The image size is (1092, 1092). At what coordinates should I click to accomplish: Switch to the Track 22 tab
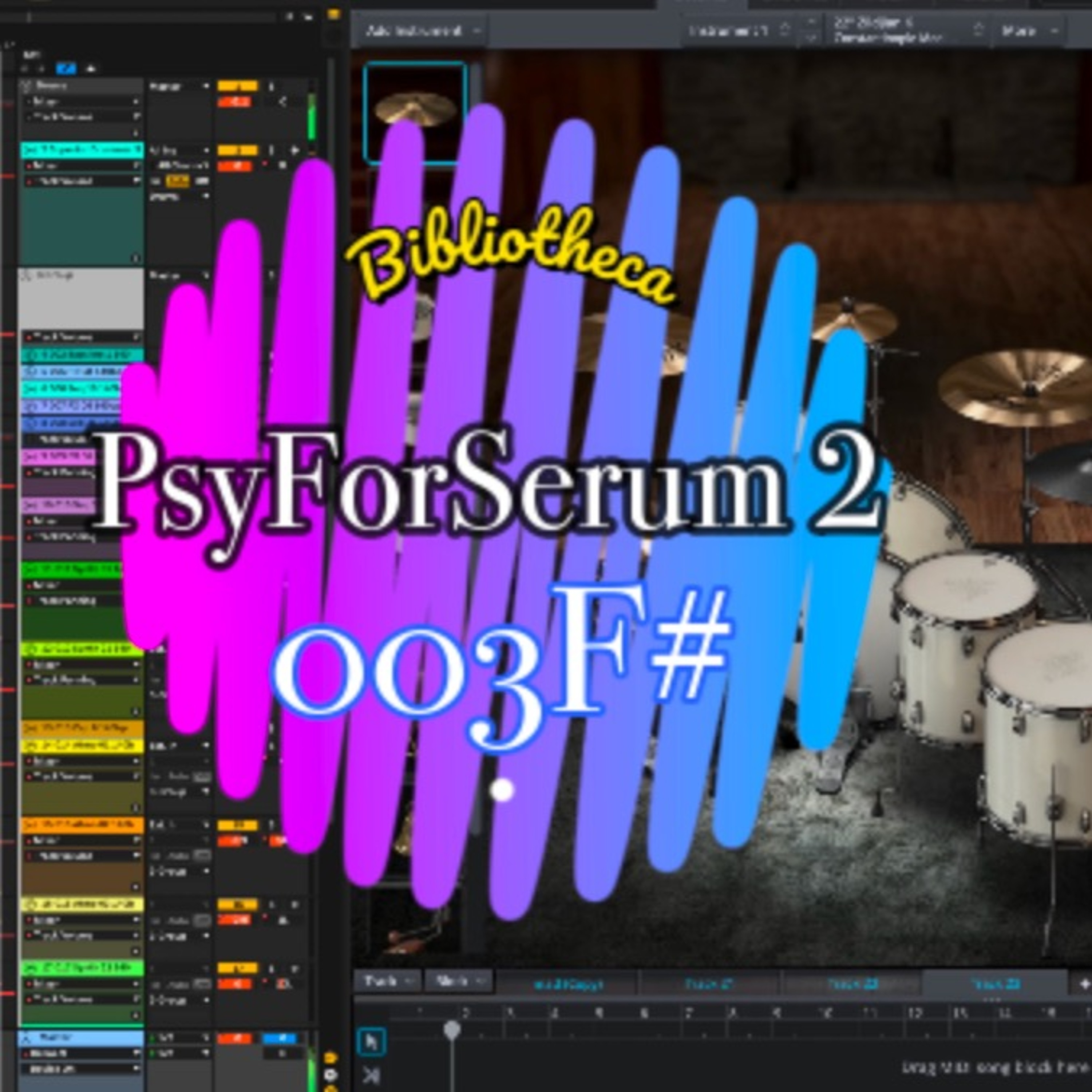click(852, 984)
